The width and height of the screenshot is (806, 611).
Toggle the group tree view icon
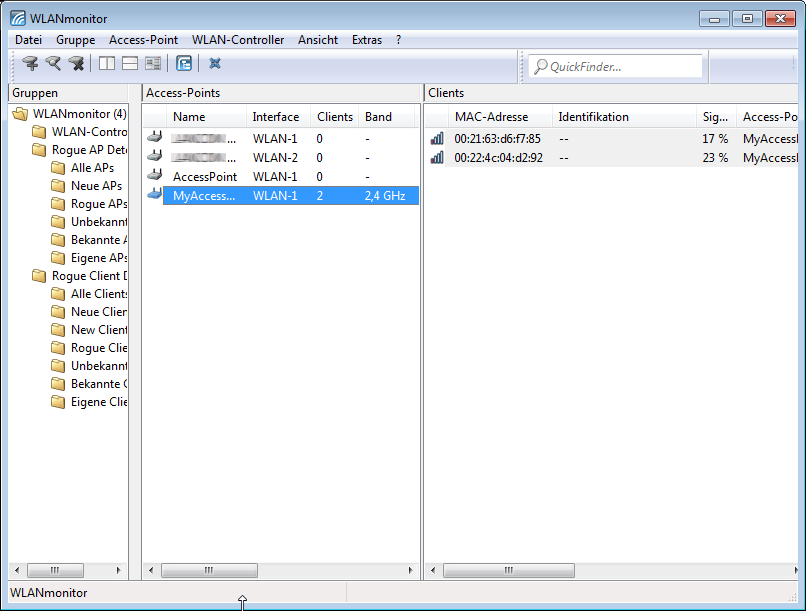[184, 64]
